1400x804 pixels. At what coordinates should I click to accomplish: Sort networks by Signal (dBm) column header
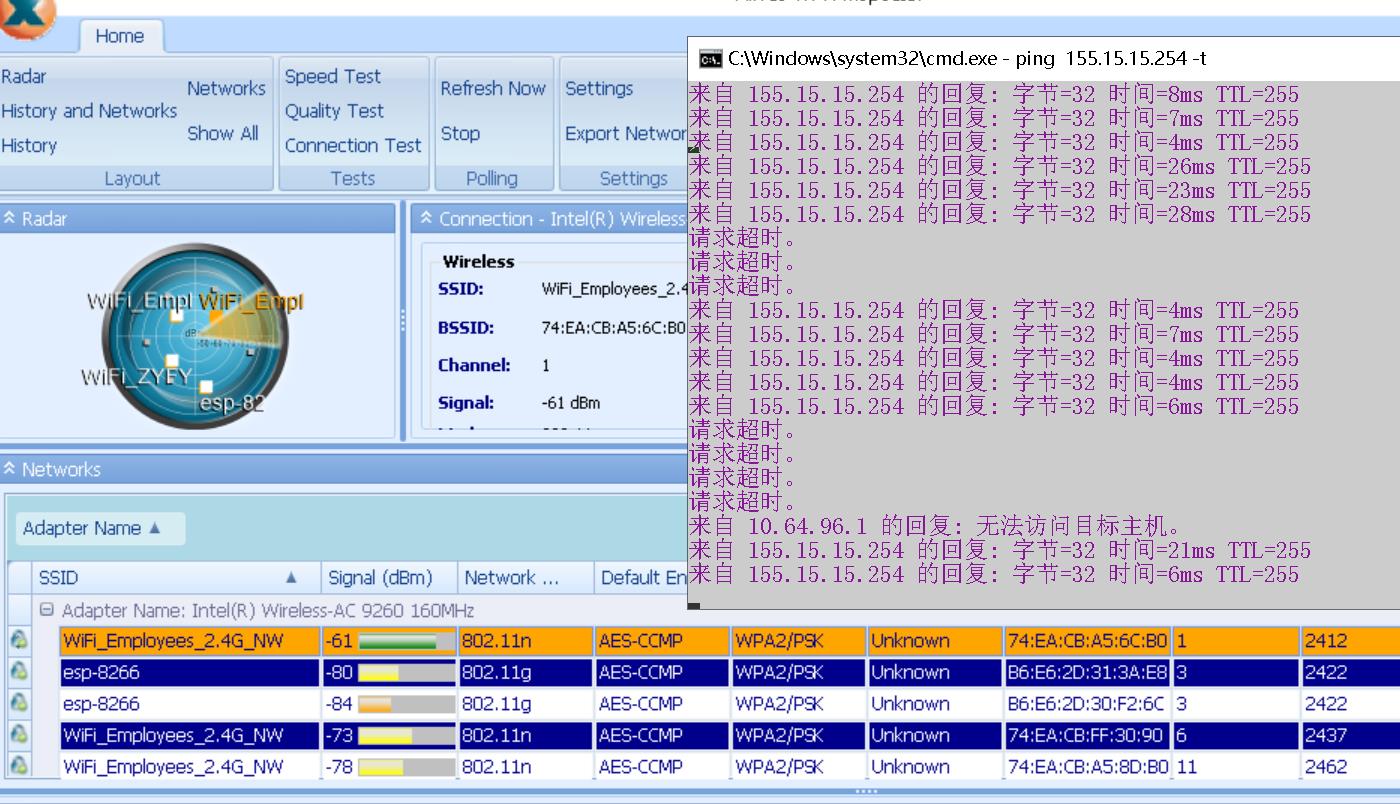tap(389, 577)
